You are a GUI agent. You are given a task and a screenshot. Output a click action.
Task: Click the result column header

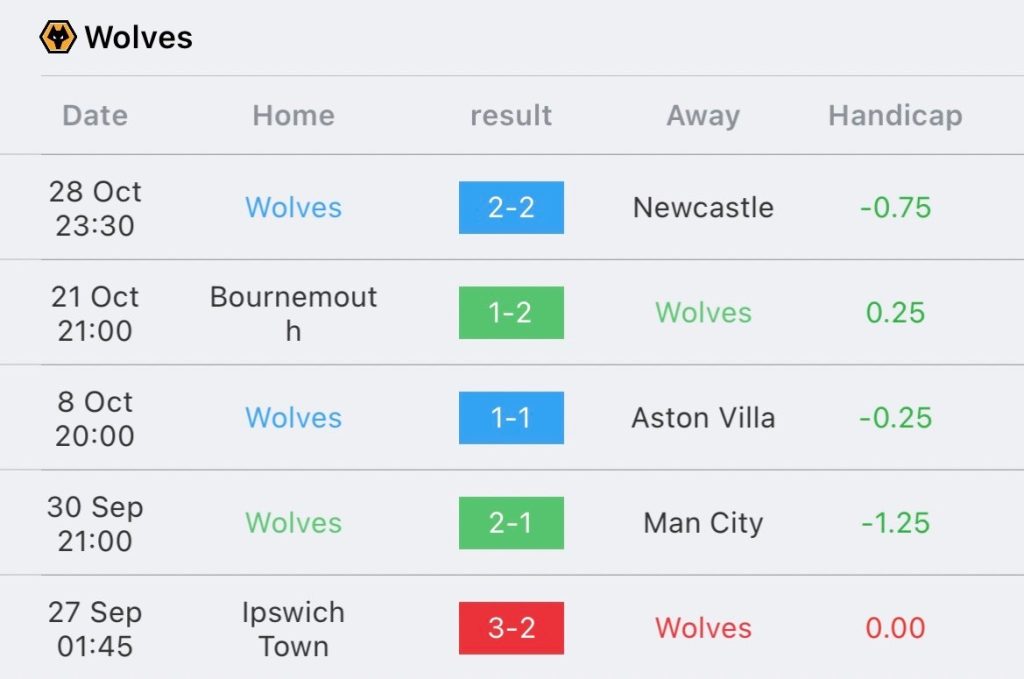[511, 116]
